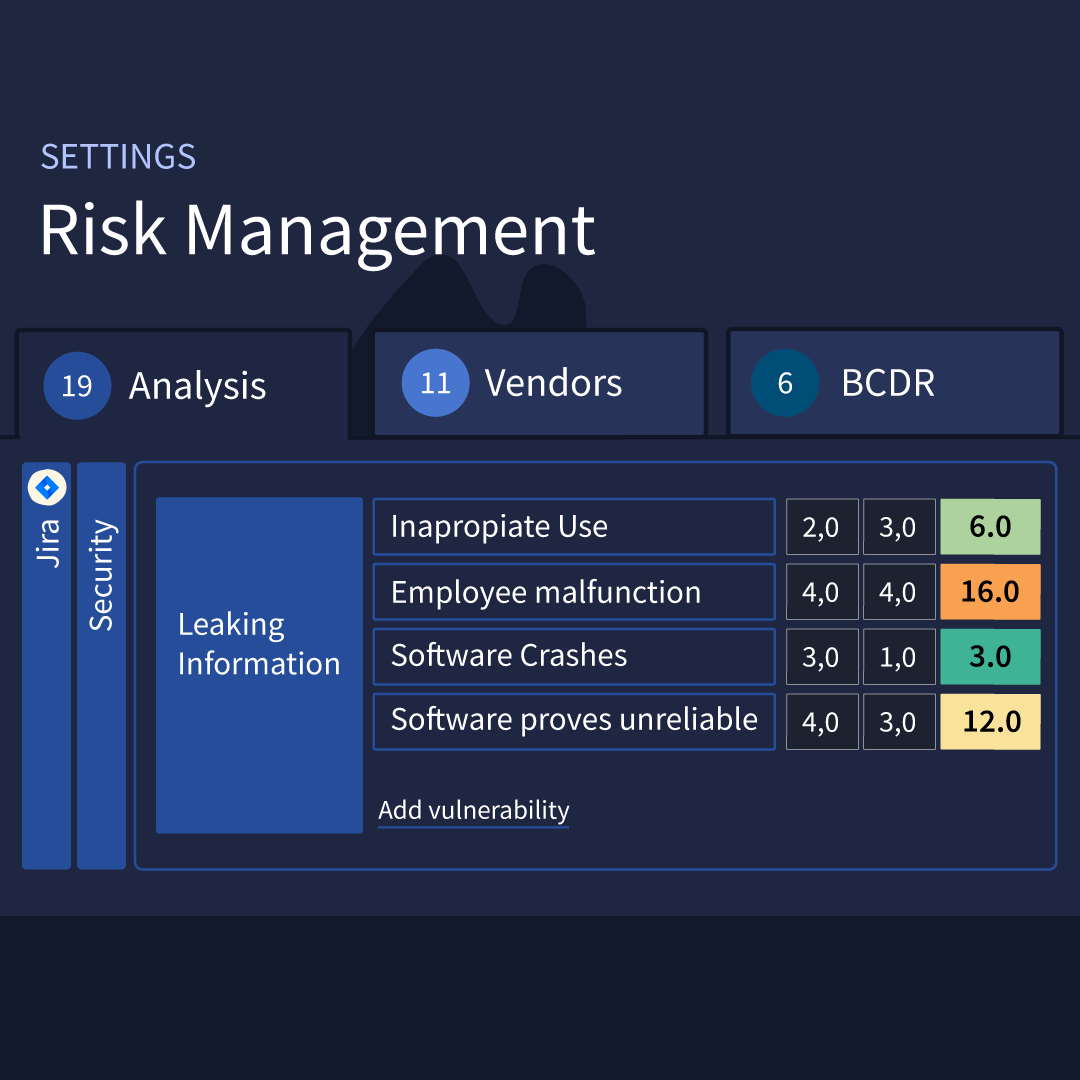Click the 2,0 value for Inapropiate Use
This screenshot has width=1080, height=1080.
pos(822,527)
